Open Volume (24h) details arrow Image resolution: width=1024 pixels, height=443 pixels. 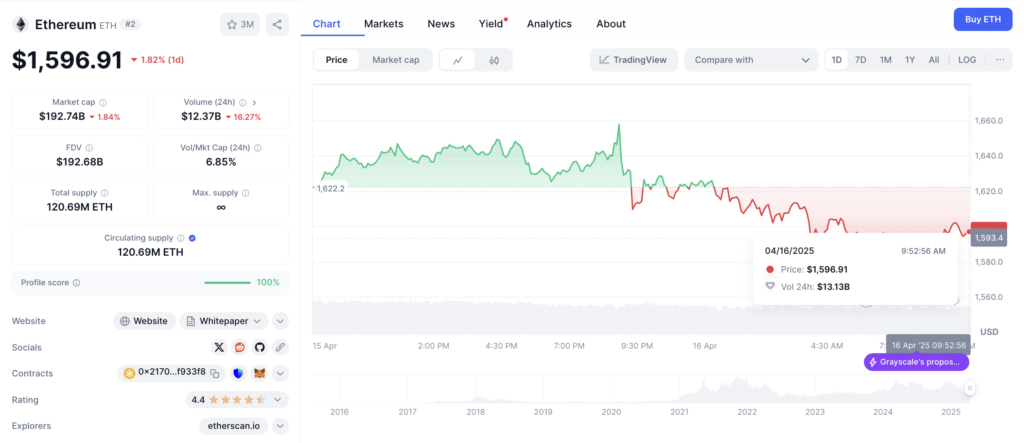click(x=254, y=103)
